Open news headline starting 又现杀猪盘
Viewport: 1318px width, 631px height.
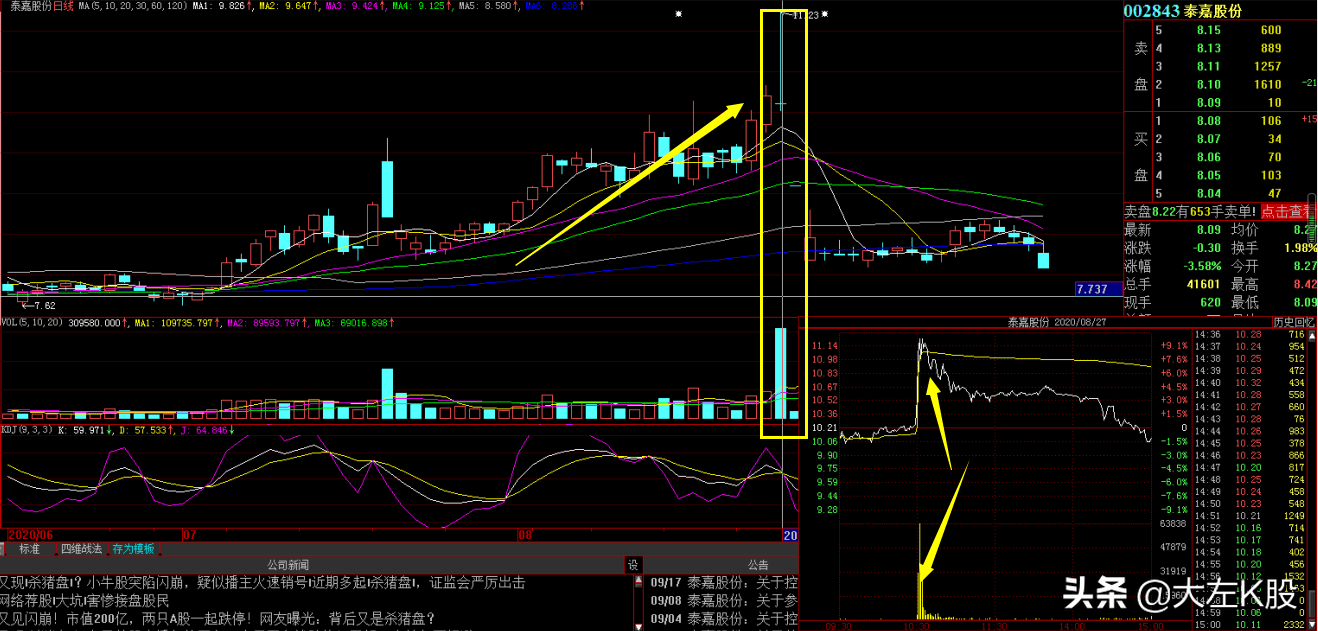262,583
